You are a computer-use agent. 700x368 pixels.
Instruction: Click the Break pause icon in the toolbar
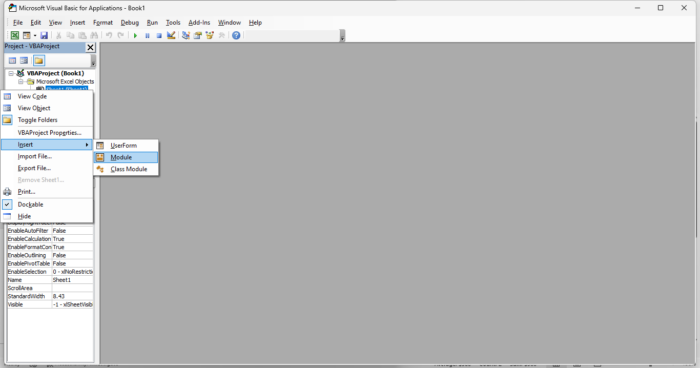pyautogui.click(x=147, y=35)
